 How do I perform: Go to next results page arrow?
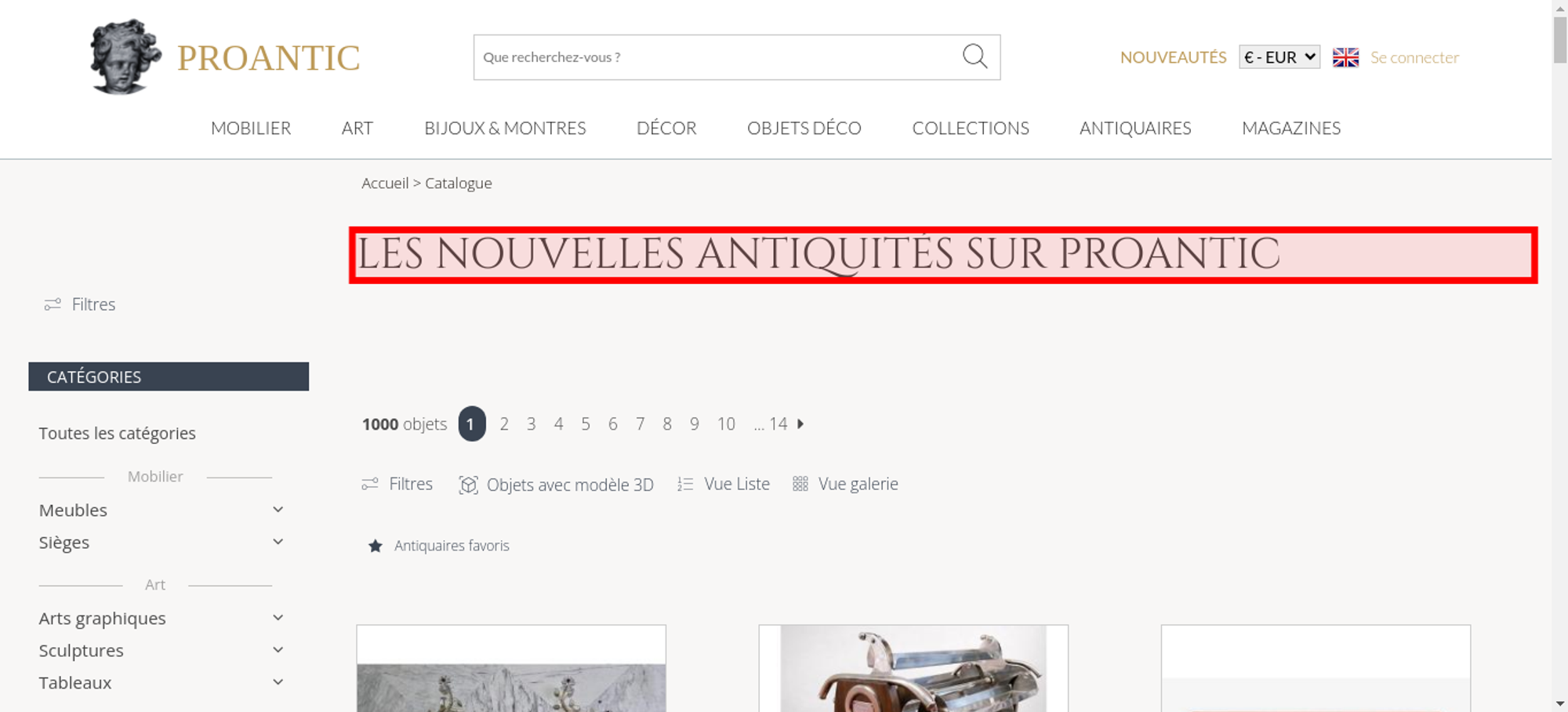click(x=800, y=424)
